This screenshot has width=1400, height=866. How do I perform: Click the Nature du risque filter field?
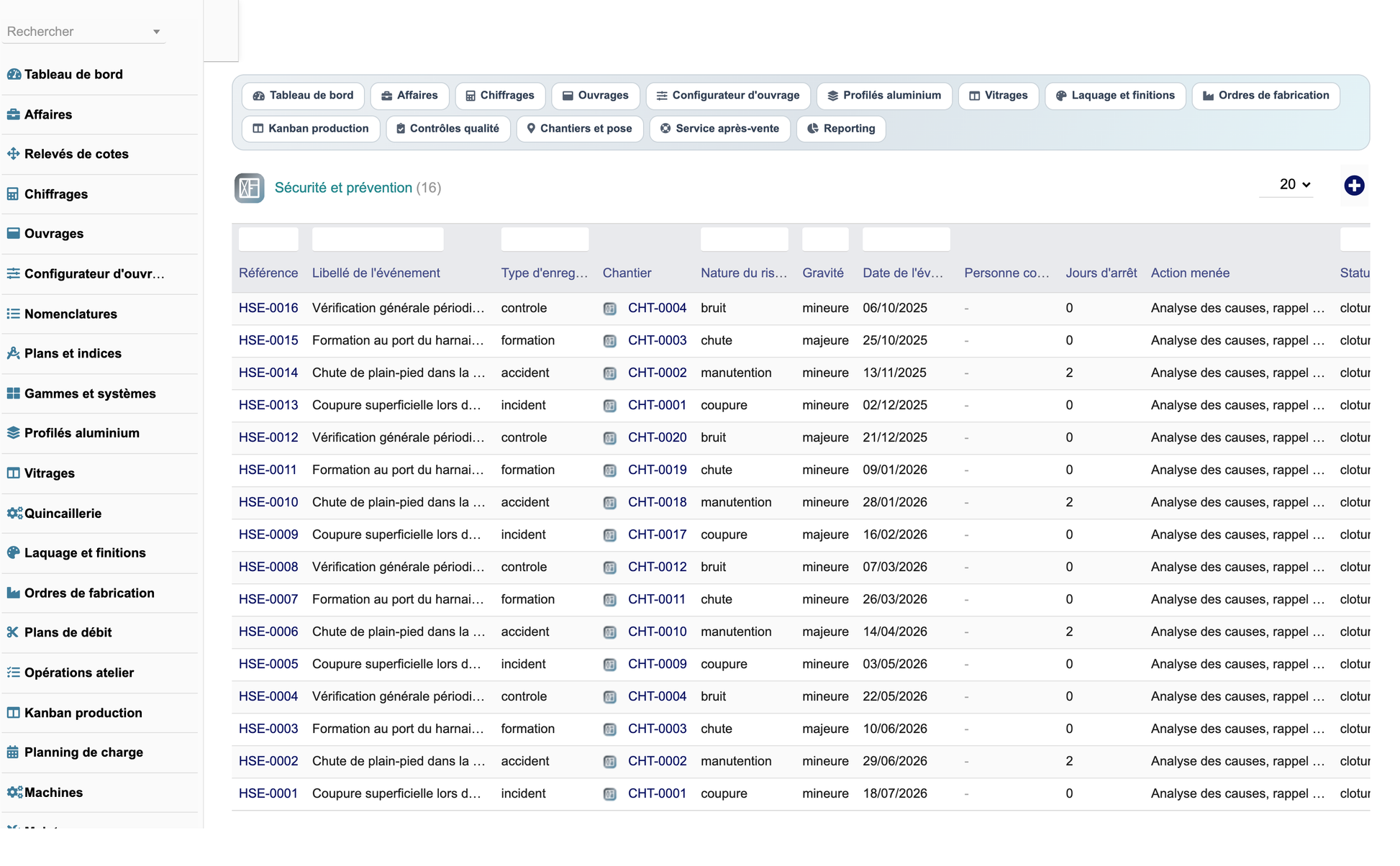(745, 239)
